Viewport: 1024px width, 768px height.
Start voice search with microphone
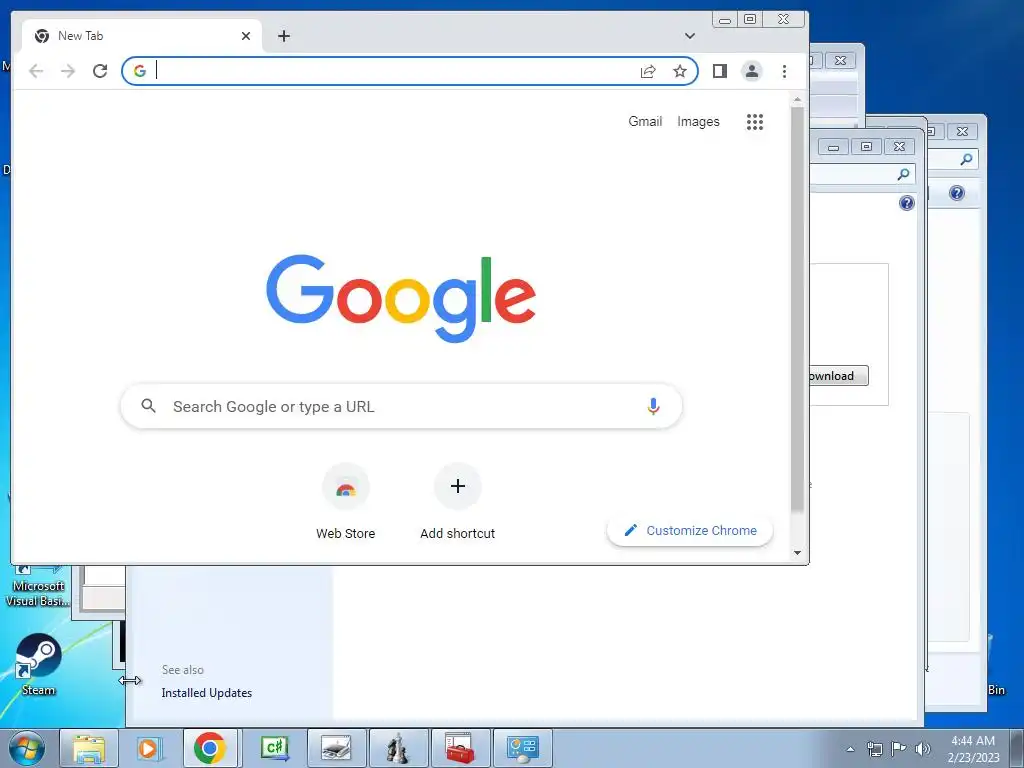653,406
